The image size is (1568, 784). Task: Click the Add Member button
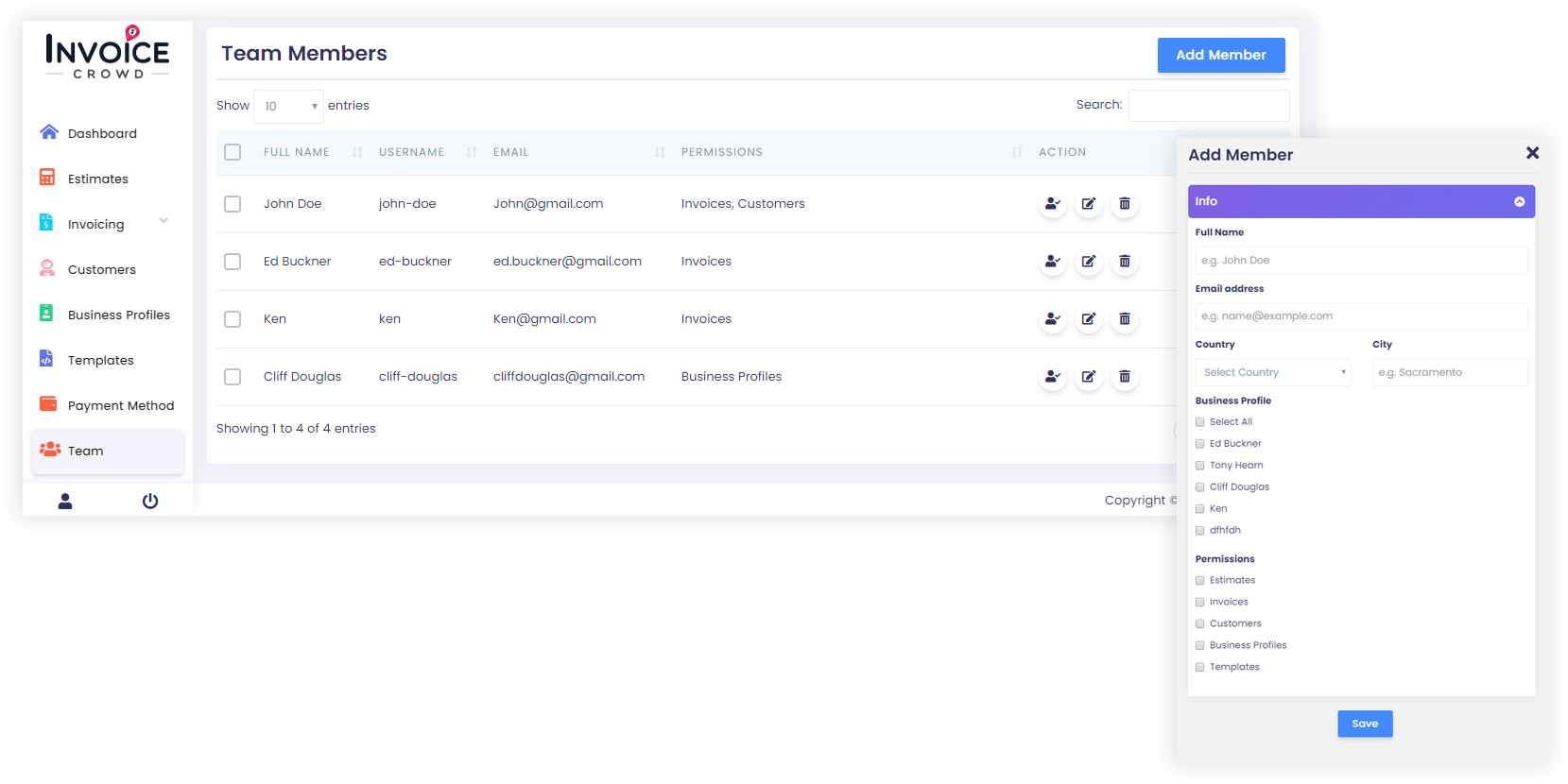(x=1220, y=55)
